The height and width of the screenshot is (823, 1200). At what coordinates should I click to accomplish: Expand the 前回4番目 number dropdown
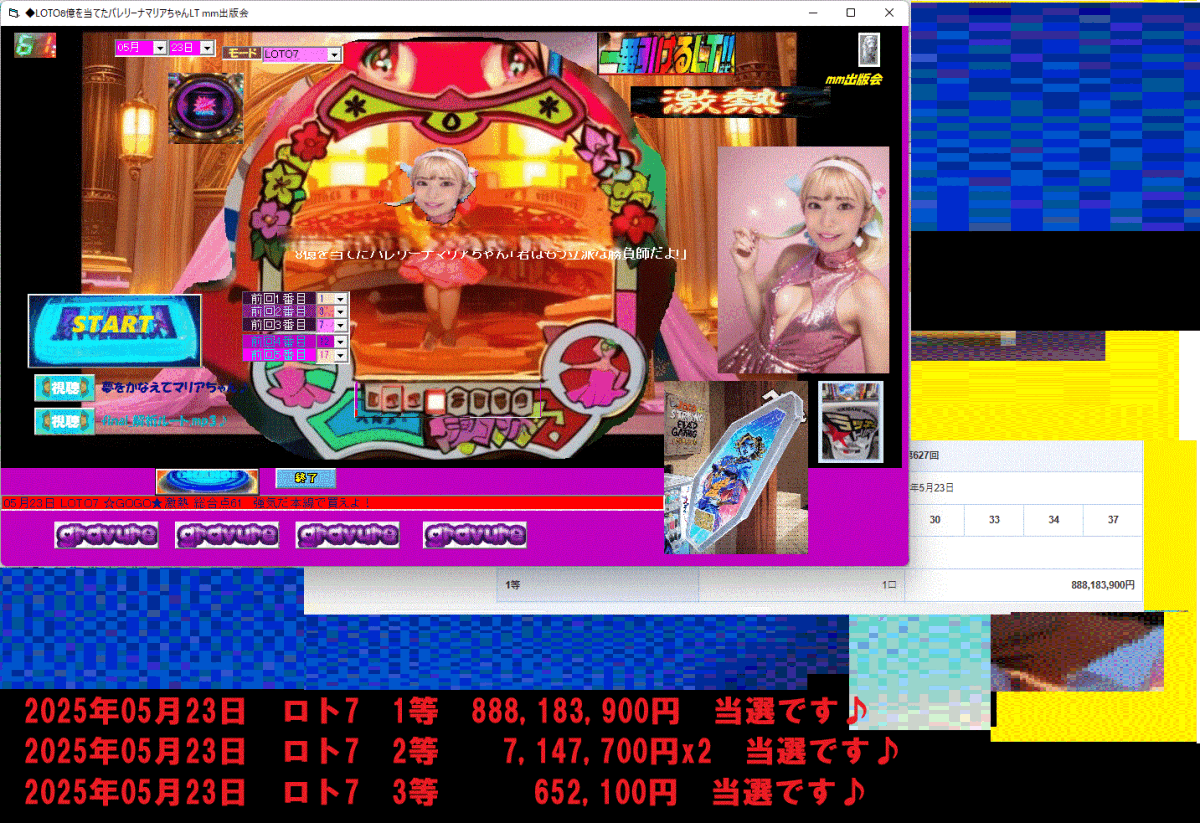tap(340, 341)
